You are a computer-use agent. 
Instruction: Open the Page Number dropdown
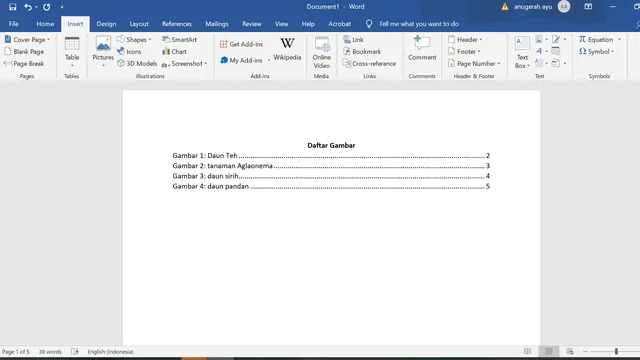click(x=474, y=64)
